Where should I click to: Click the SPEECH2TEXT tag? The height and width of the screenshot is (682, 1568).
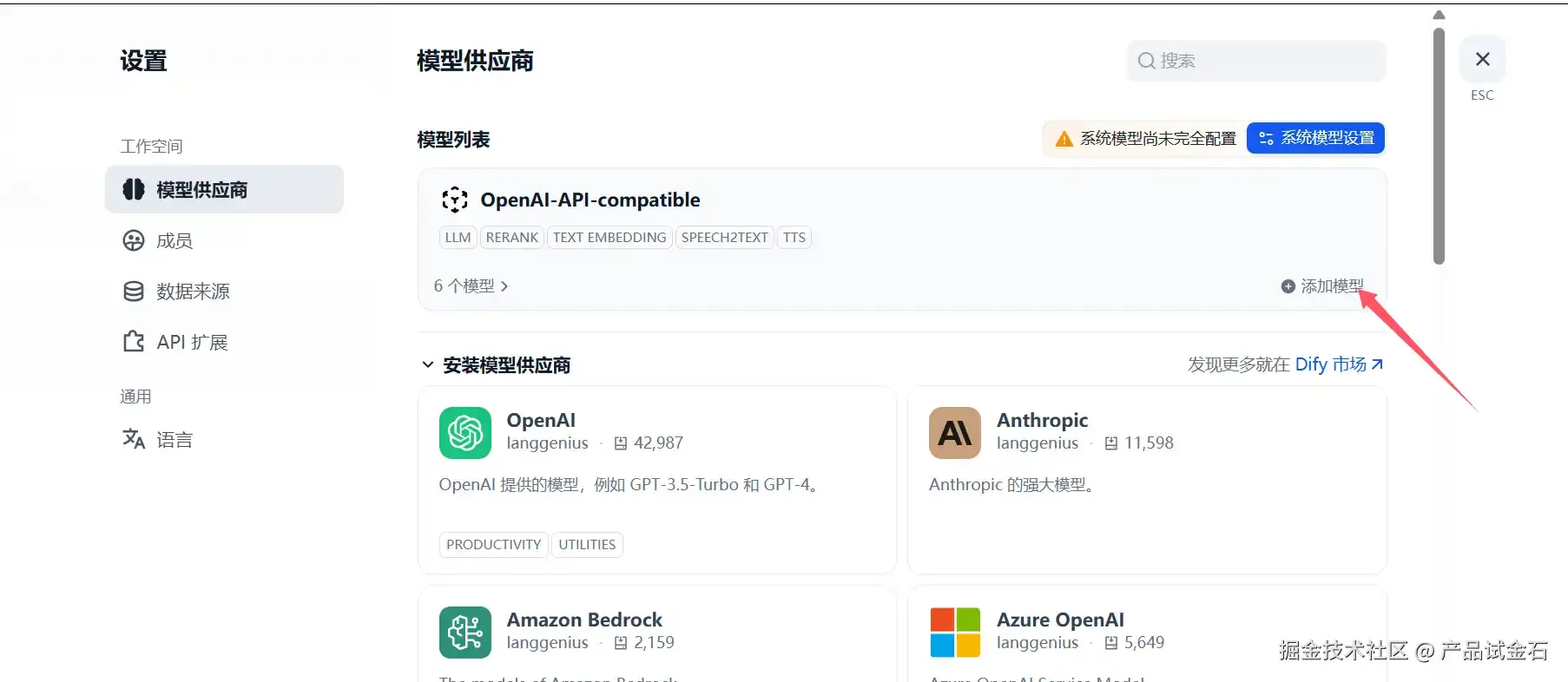(x=724, y=238)
